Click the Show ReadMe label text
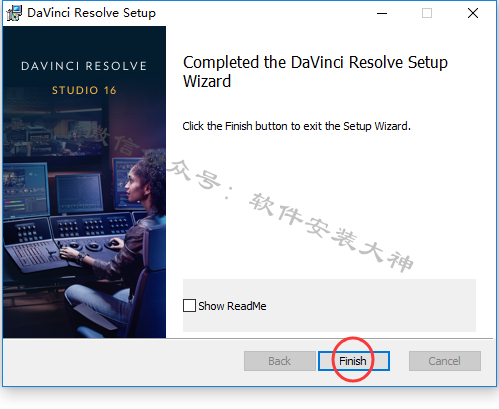Viewport: 499px width, 409px height. 232,306
